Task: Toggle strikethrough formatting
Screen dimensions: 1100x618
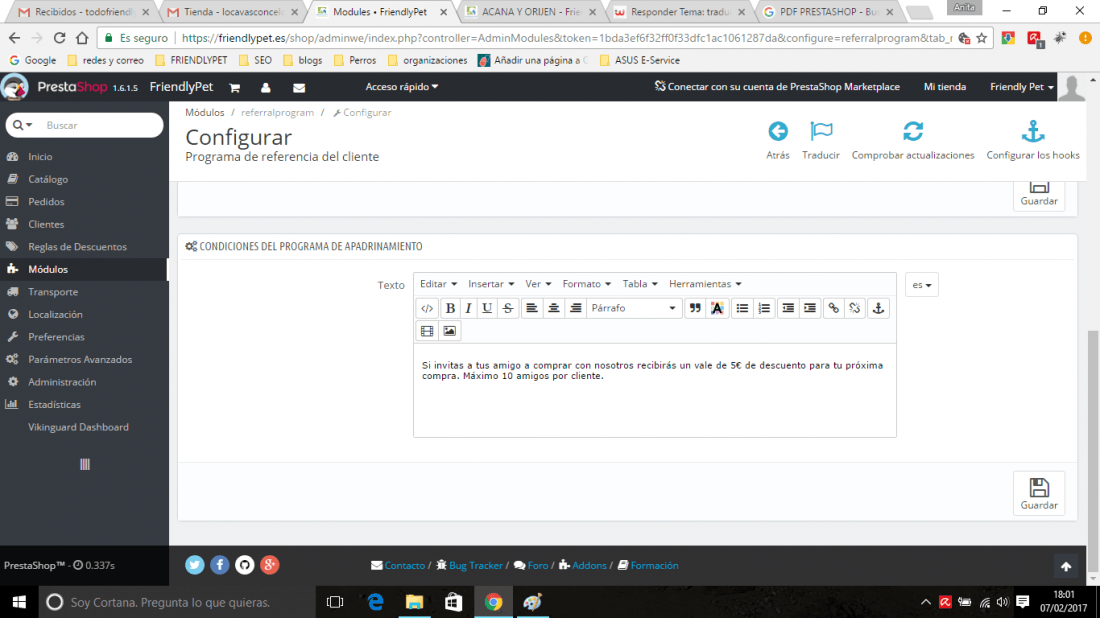Action: pyautogui.click(x=508, y=308)
